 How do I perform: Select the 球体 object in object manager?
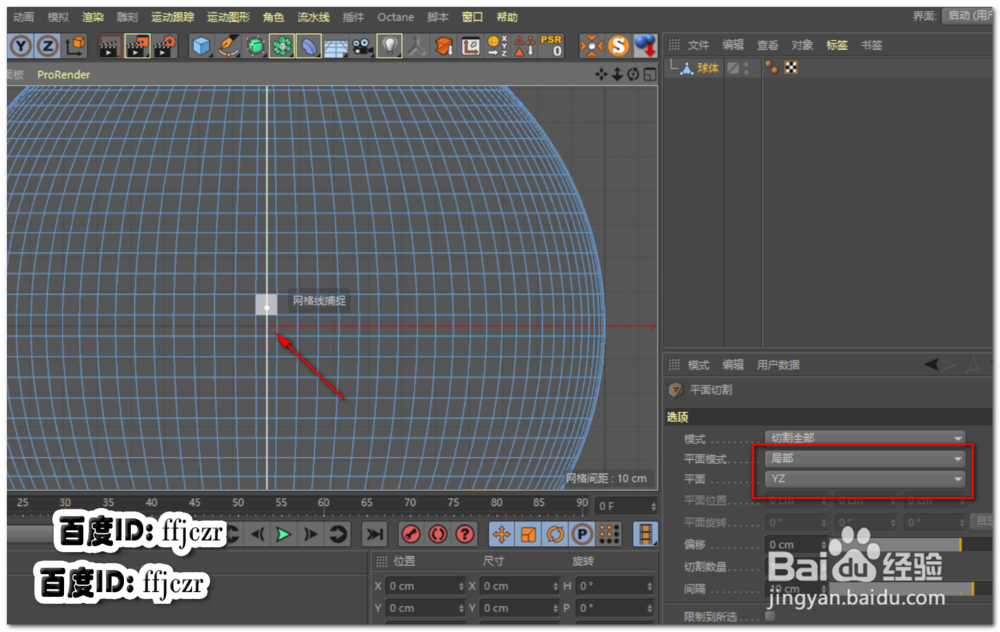tap(707, 68)
